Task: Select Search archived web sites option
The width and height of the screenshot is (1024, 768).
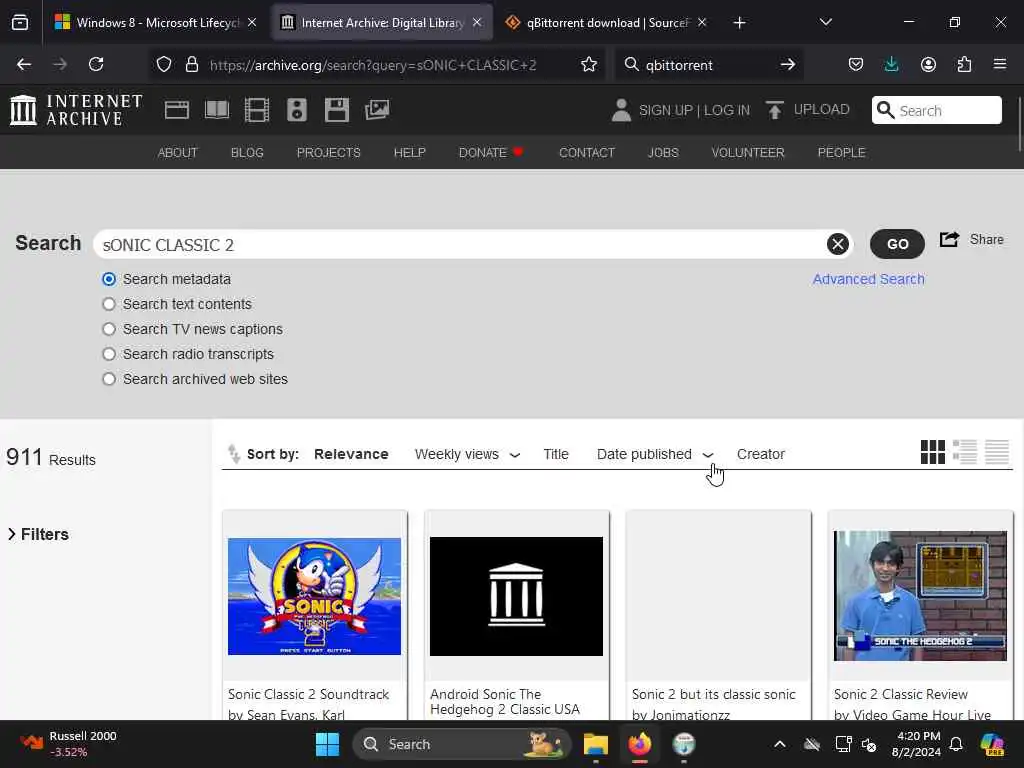Action: pyautogui.click(x=109, y=379)
